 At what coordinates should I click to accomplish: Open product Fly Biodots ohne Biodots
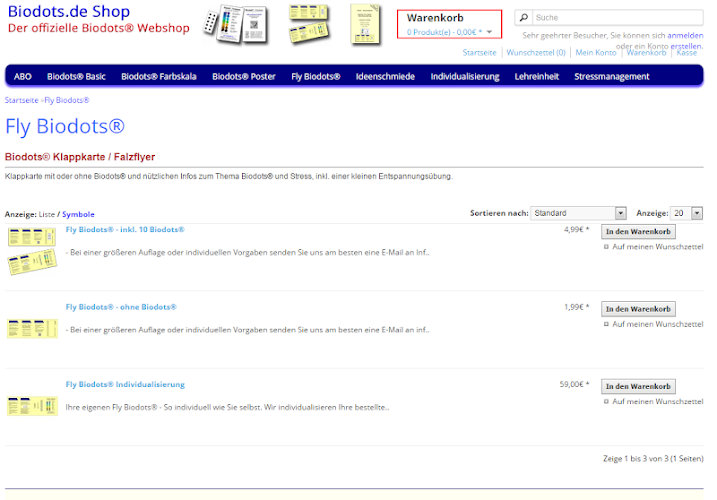pyautogui.click(x=121, y=307)
